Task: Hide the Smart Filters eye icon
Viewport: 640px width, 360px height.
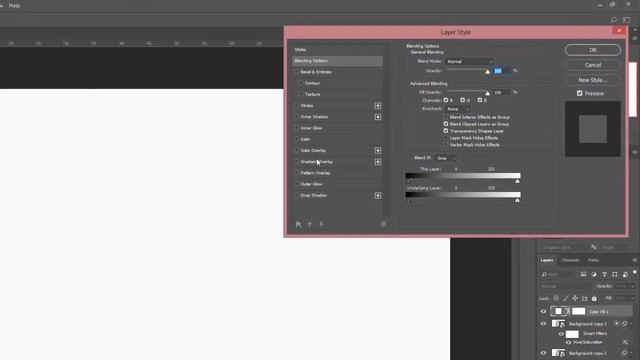Action: pyautogui.click(x=561, y=334)
